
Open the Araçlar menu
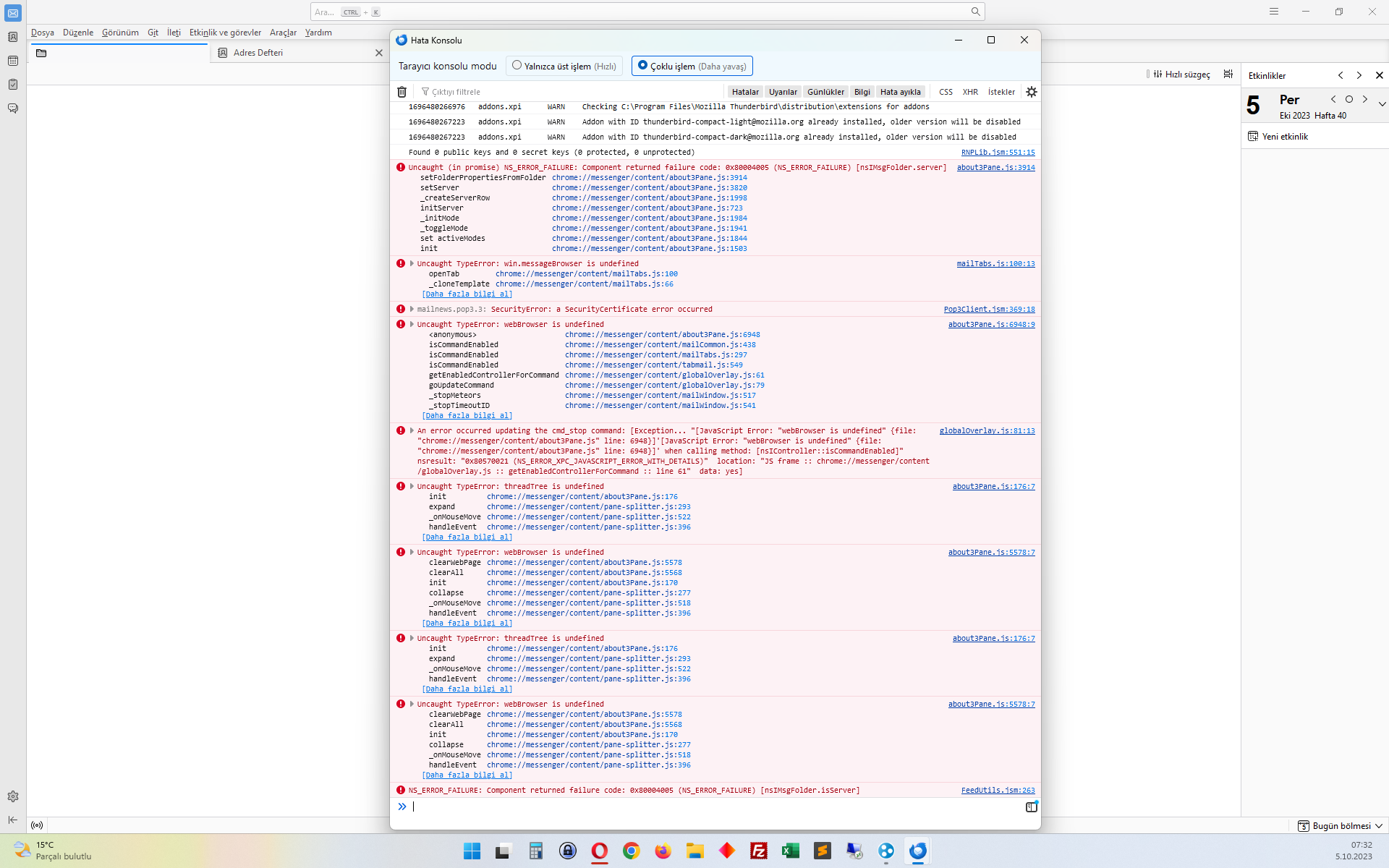(283, 33)
